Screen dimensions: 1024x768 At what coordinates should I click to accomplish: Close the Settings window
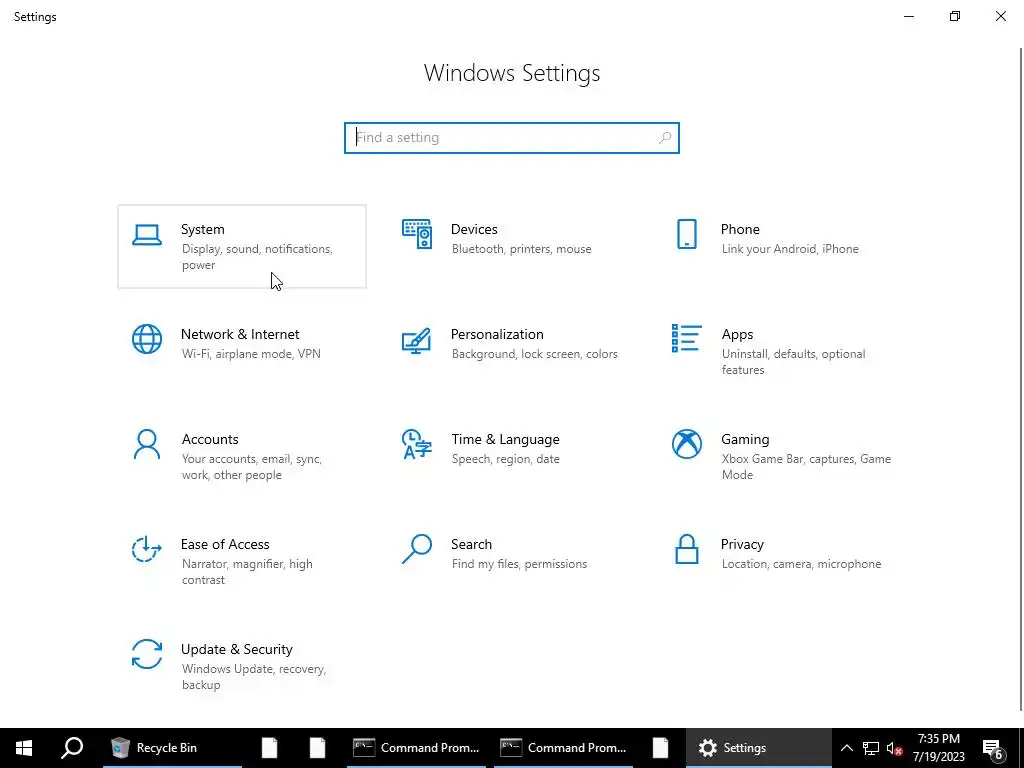tap(1000, 16)
